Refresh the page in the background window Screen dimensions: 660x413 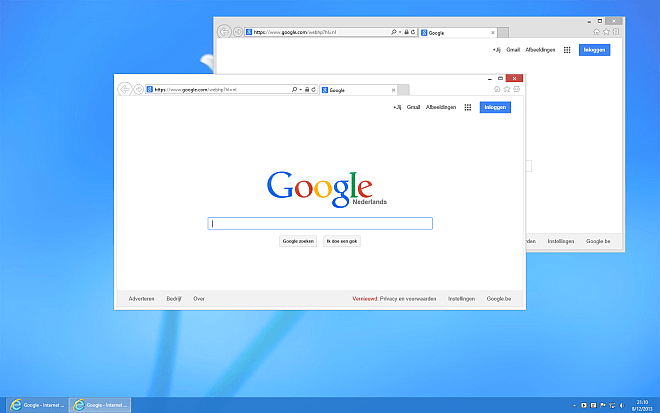413,32
